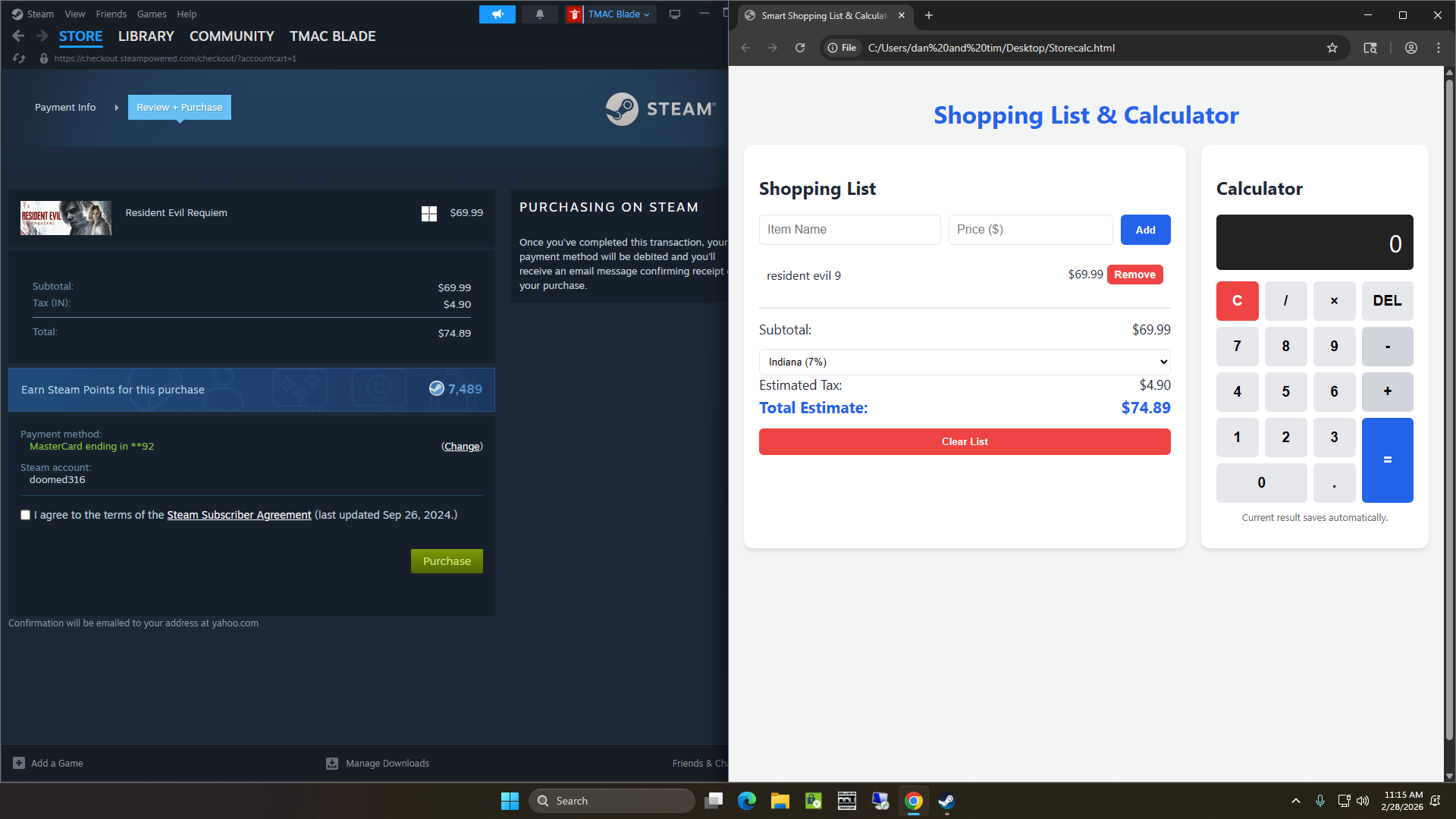Click the display mode icon in Steam

674,14
